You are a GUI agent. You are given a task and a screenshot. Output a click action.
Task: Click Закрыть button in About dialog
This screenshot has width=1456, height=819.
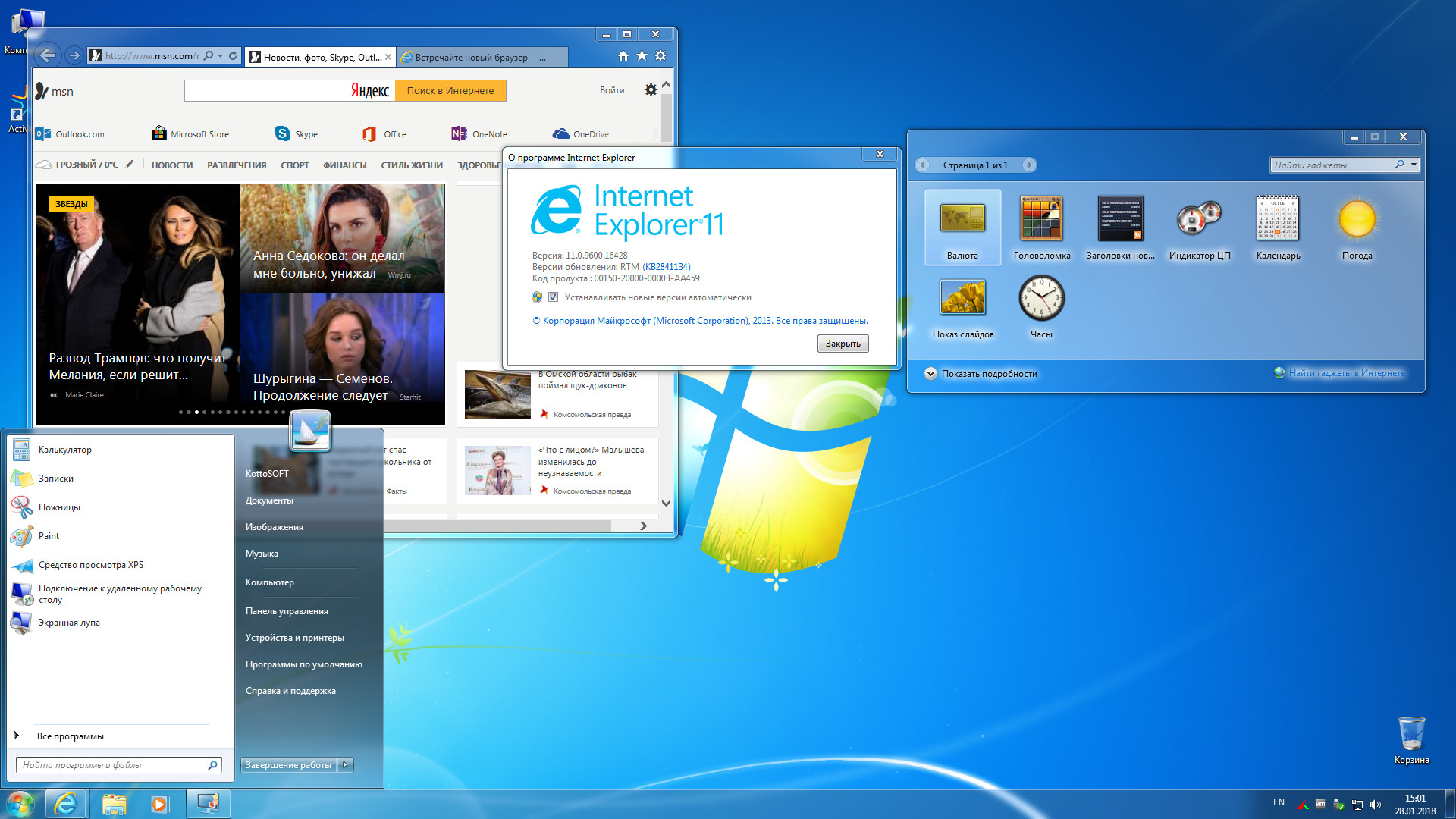point(843,344)
